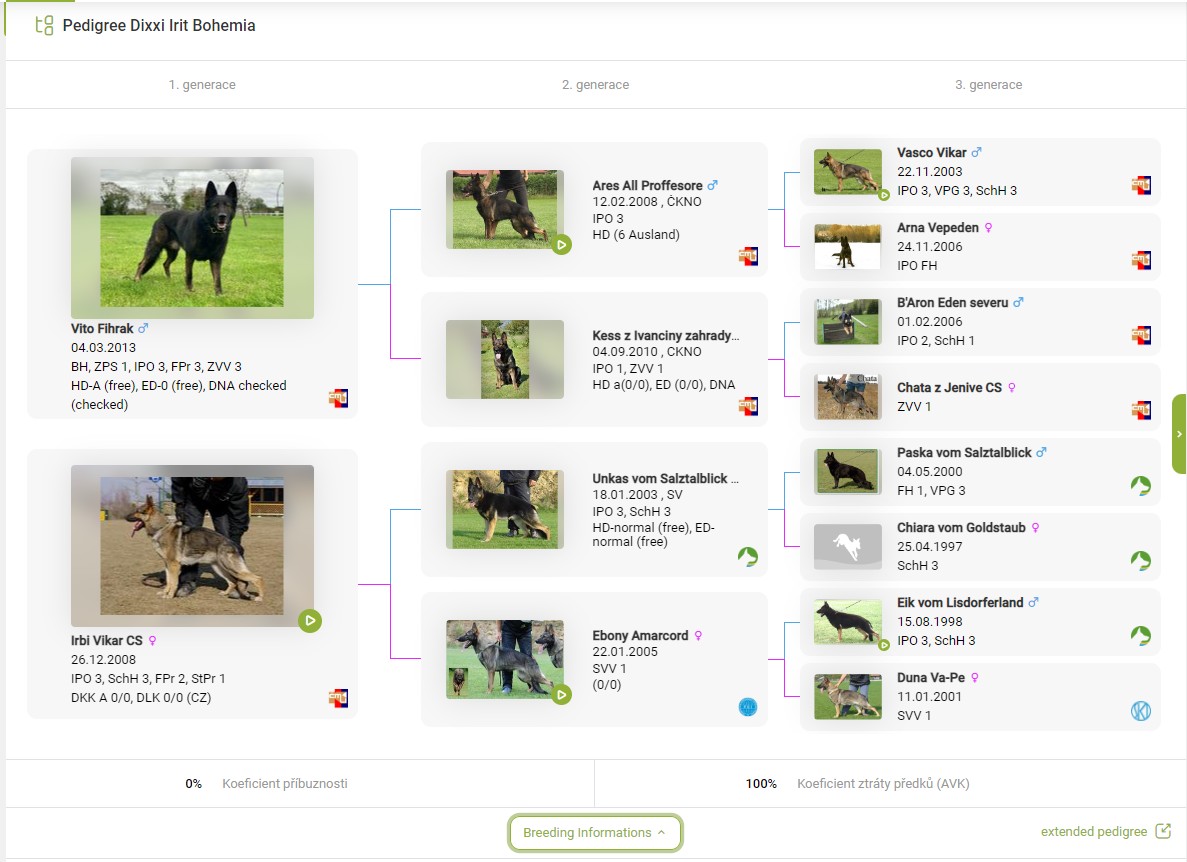
Task: Open the club badge on Ares All Proffesore card
Action: point(748,256)
